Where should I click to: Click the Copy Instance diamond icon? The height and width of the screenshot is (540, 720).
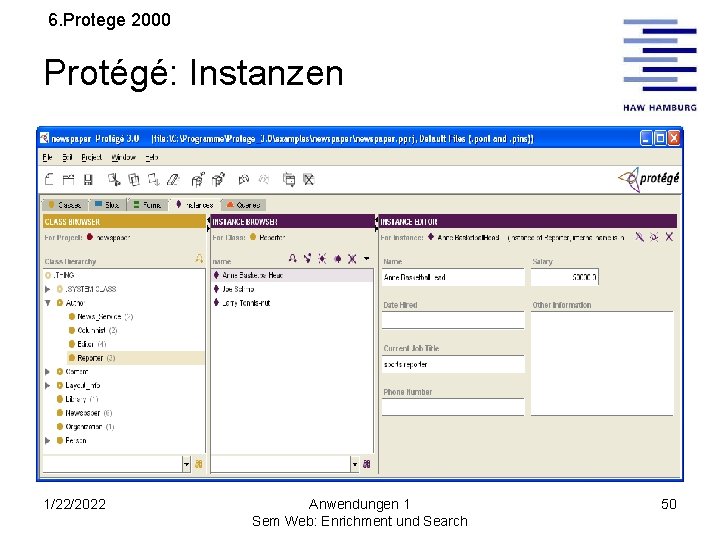pyautogui.click(x=338, y=259)
